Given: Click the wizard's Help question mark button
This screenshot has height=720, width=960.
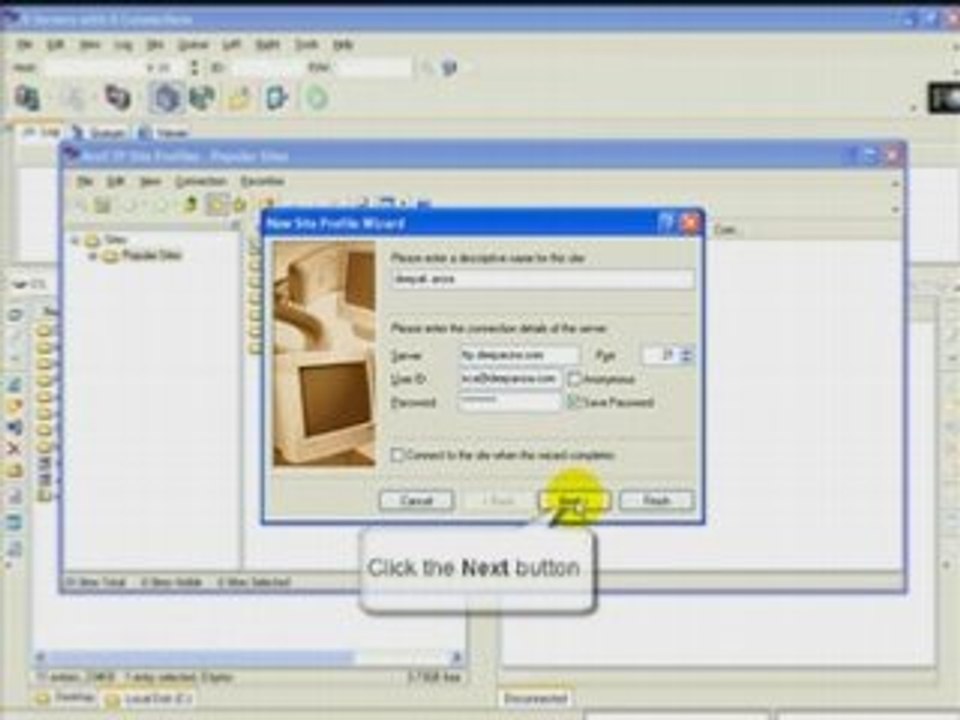Looking at the screenshot, I should tap(666, 223).
